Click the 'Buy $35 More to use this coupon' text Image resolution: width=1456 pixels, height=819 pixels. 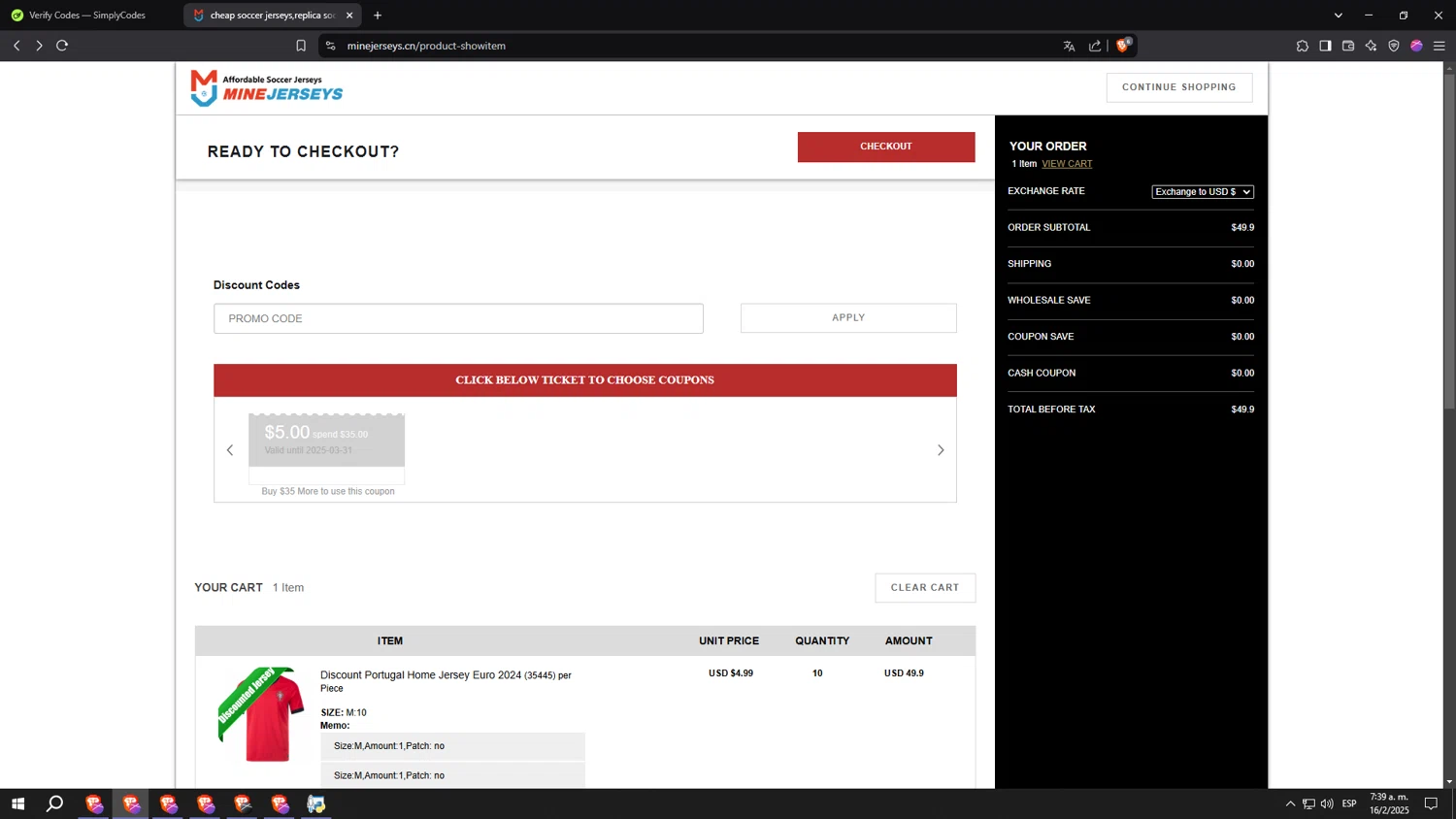coord(328,492)
